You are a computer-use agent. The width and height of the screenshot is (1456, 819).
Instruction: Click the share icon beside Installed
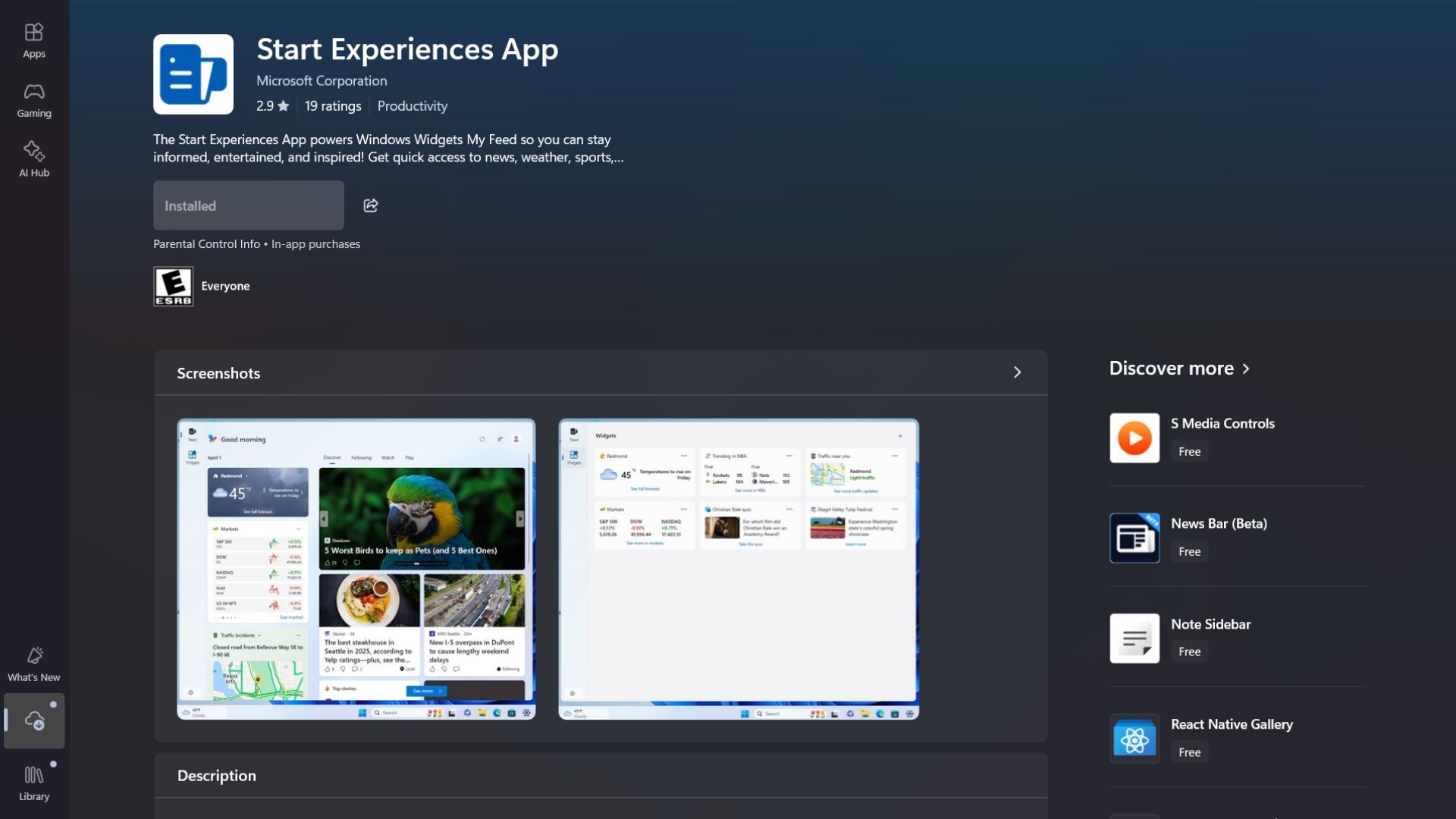tap(371, 206)
